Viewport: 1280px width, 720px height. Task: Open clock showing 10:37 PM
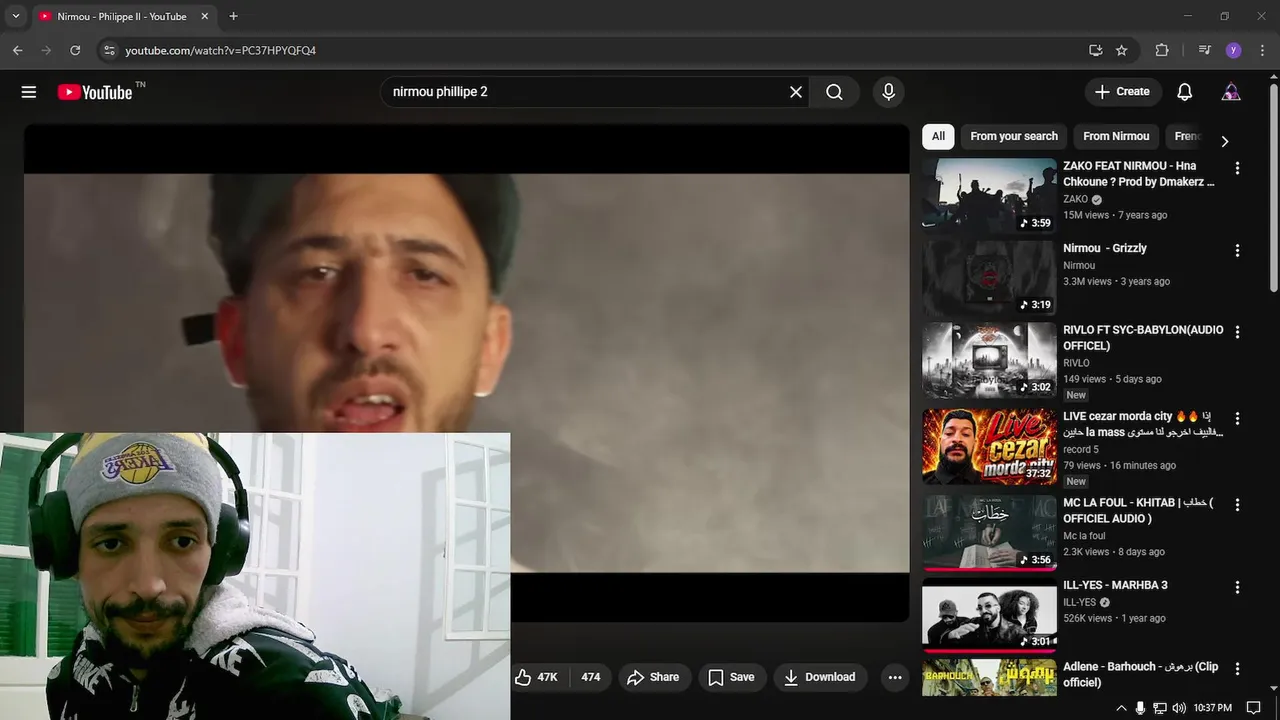coord(1212,708)
